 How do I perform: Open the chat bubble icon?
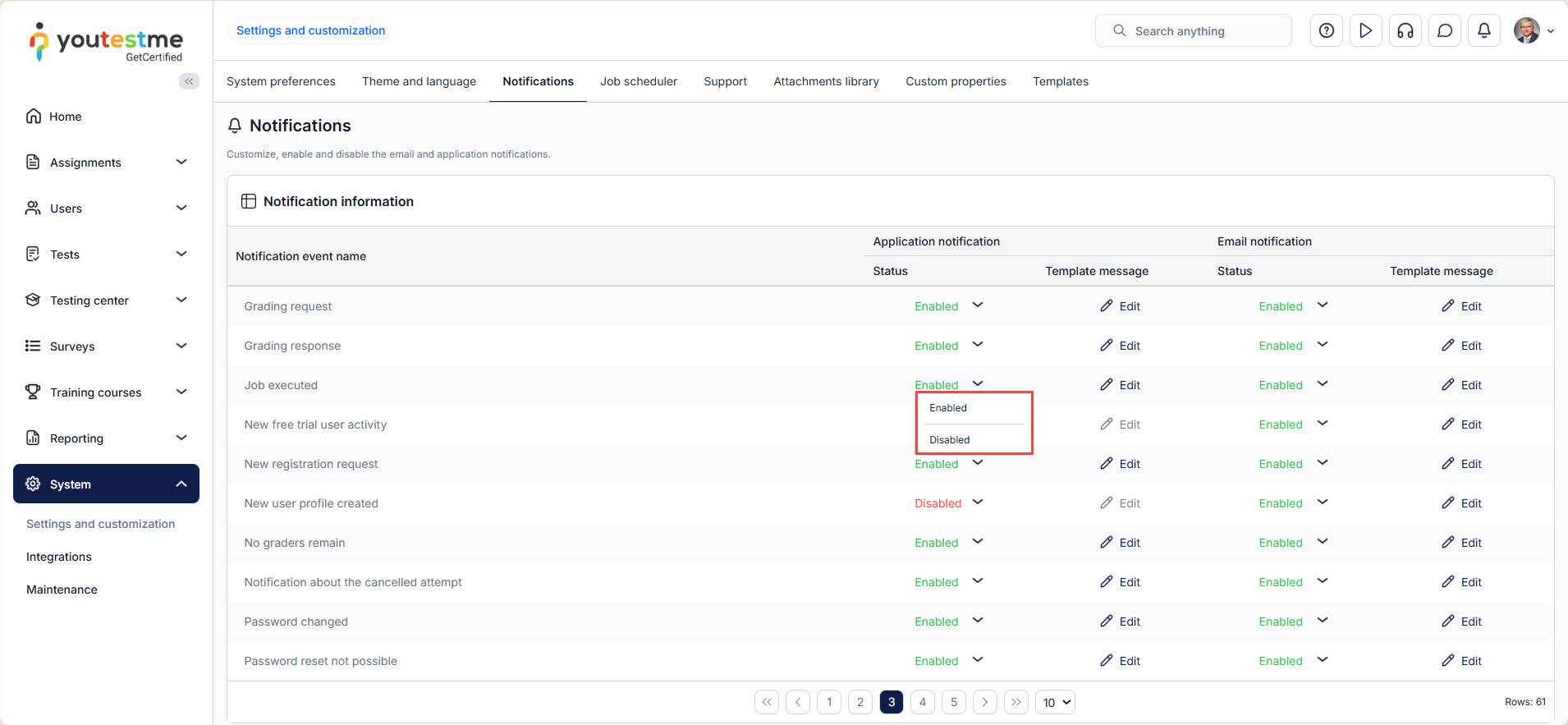[1444, 31]
